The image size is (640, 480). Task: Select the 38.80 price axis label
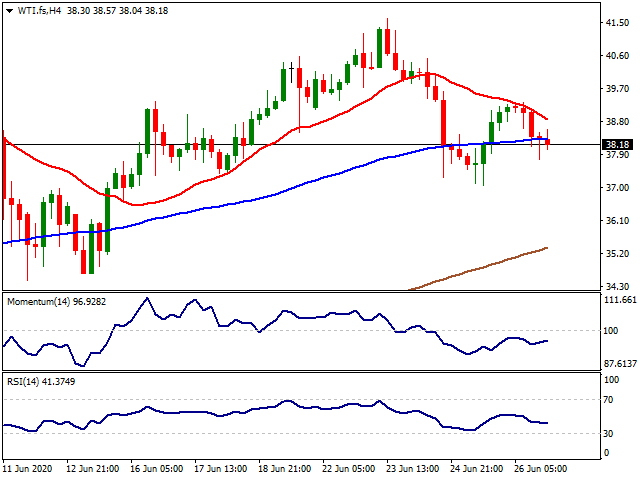(x=617, y=122)
